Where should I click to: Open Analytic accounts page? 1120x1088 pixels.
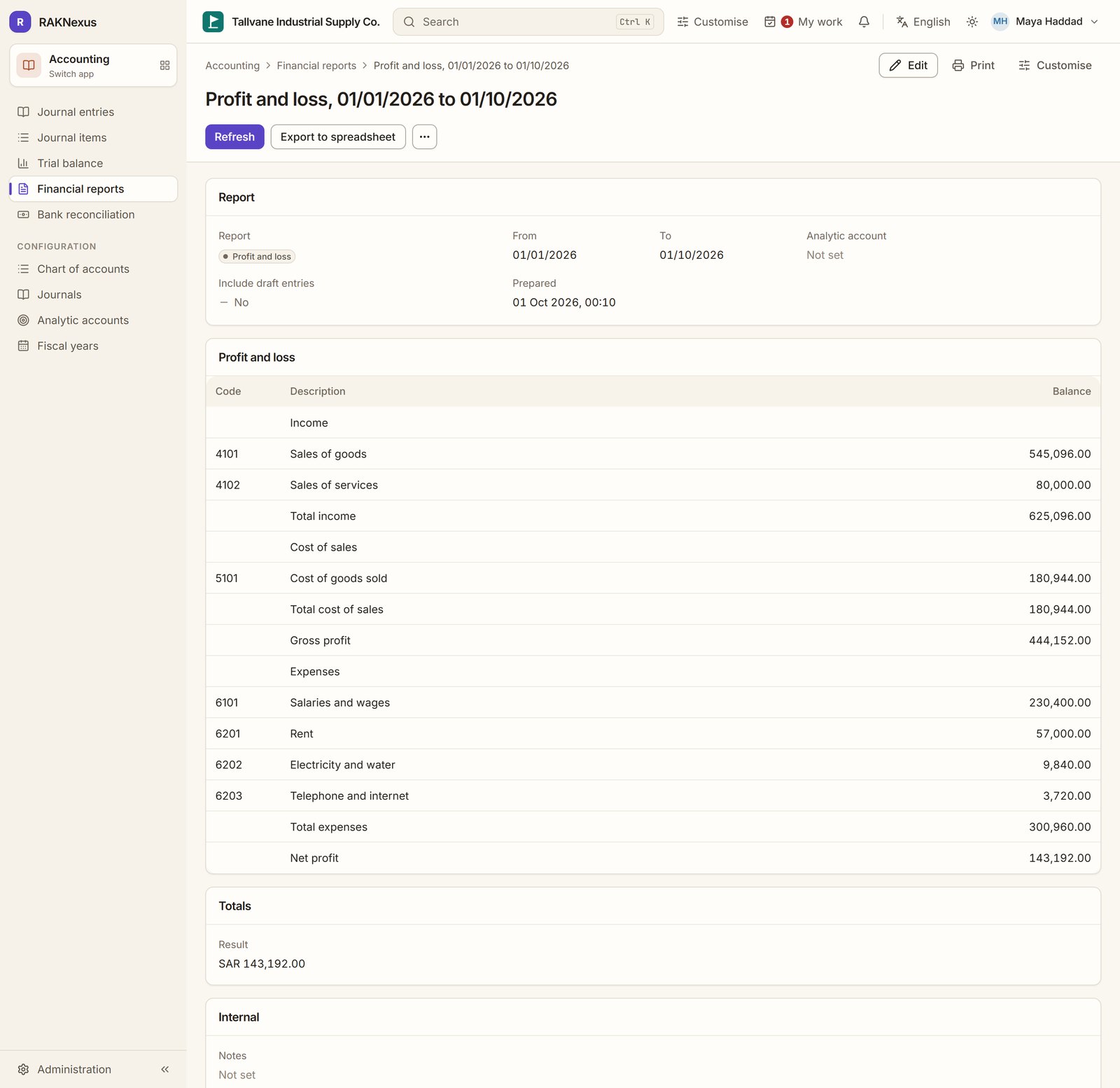coord(93,320)
